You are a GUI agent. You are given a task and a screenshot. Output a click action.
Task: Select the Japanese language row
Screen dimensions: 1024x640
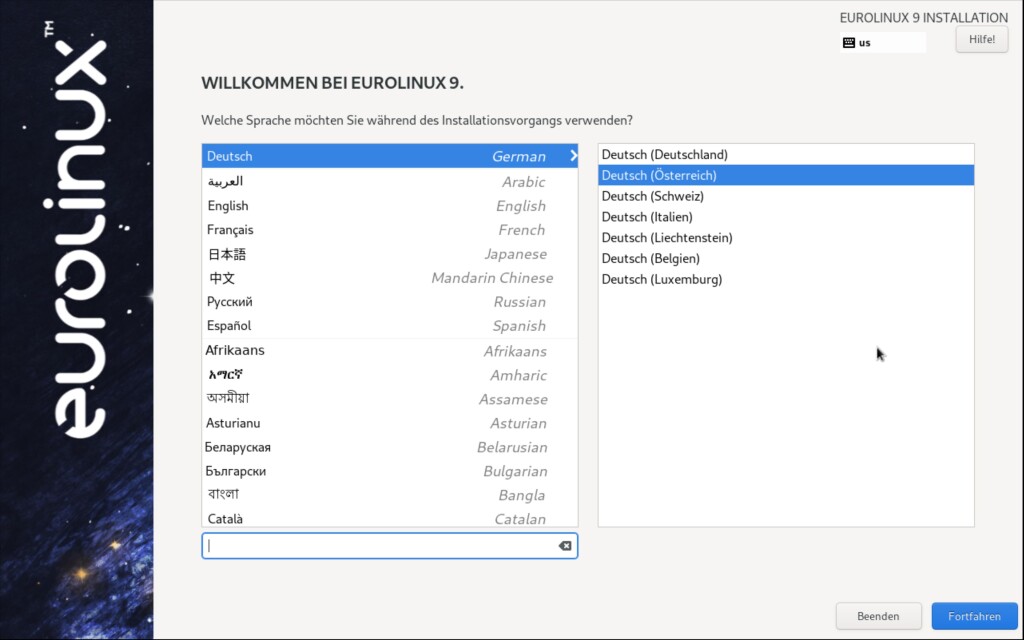tap(390, 254)
